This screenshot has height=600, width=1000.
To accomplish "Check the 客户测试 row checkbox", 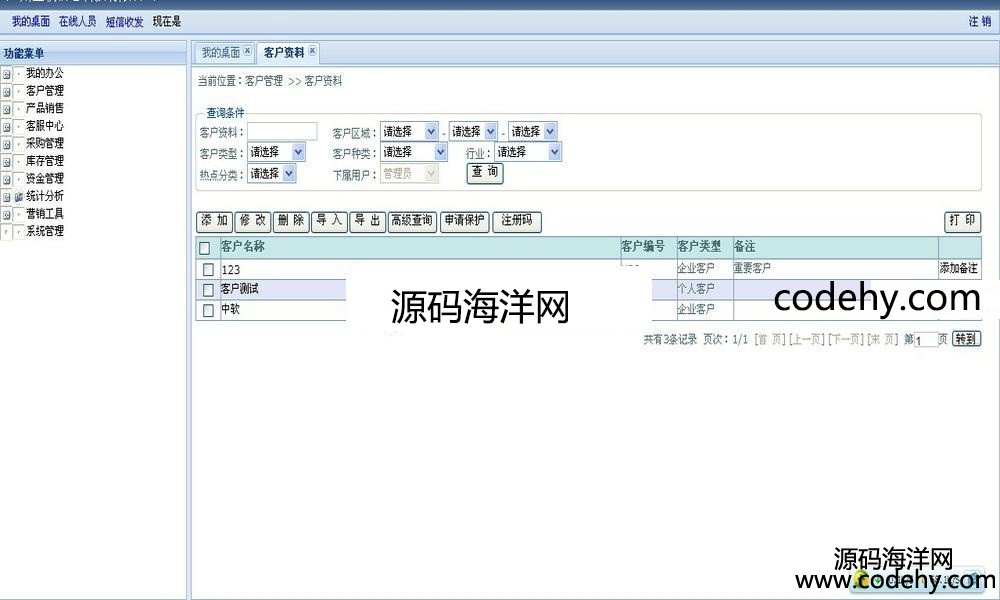I will (208, 290).
